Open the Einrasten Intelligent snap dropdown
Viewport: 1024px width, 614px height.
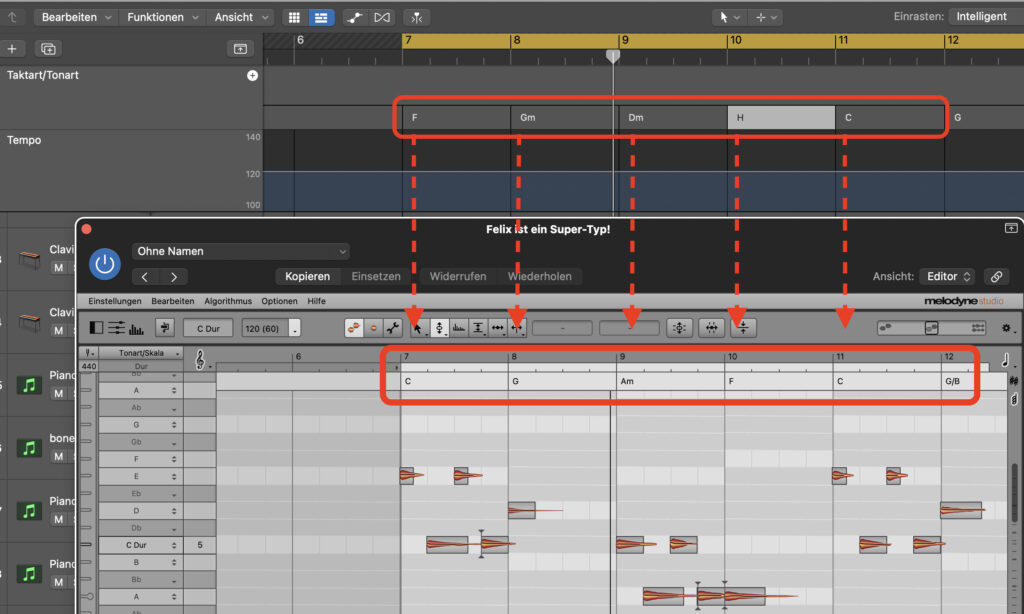985,17
